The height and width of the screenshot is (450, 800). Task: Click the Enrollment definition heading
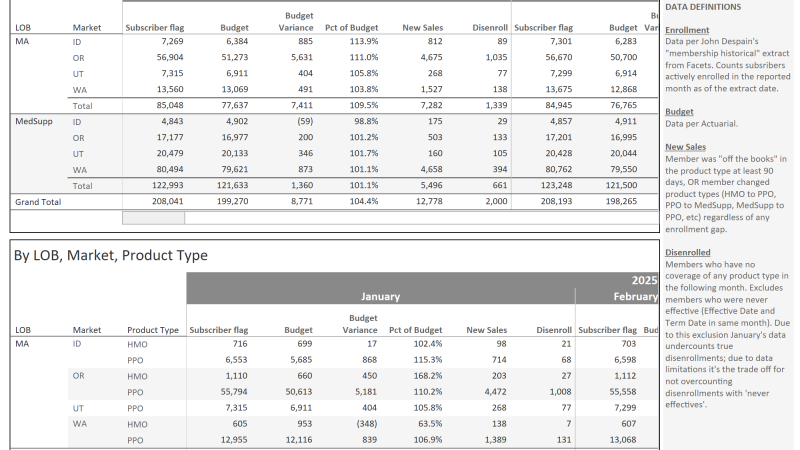(x=686, y=31)
